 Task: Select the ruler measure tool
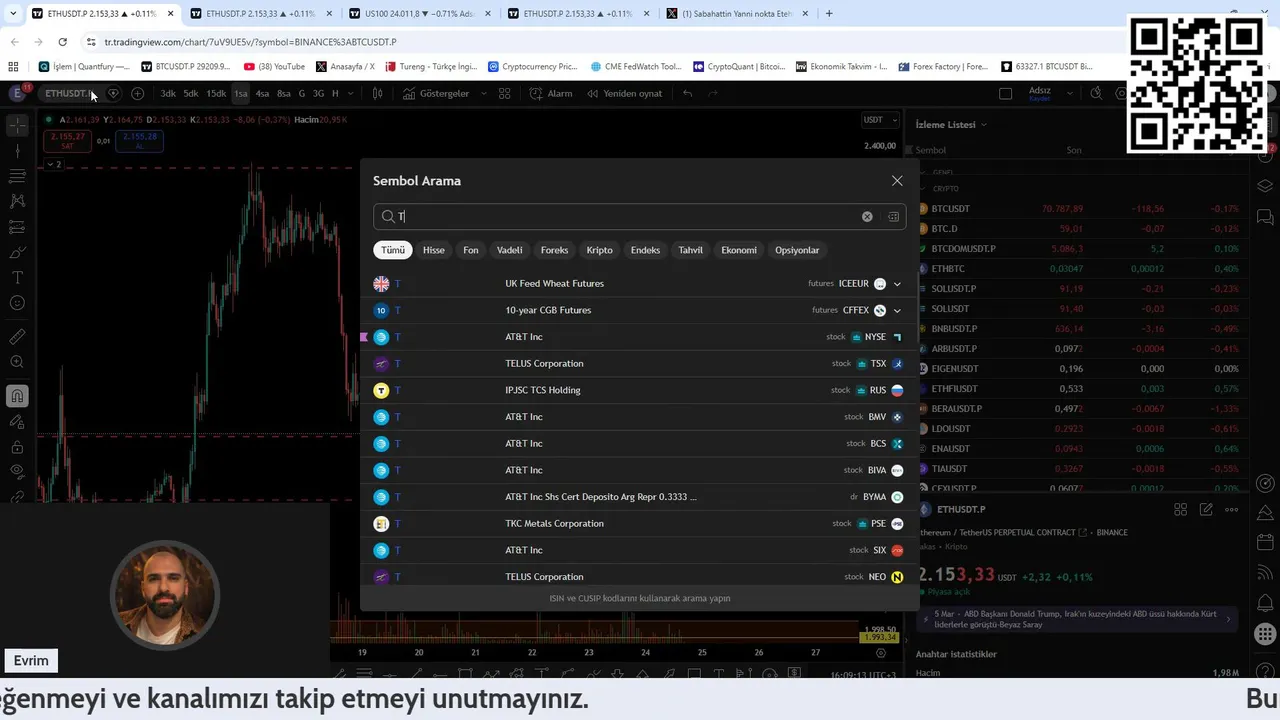click(x=17, y=337)
